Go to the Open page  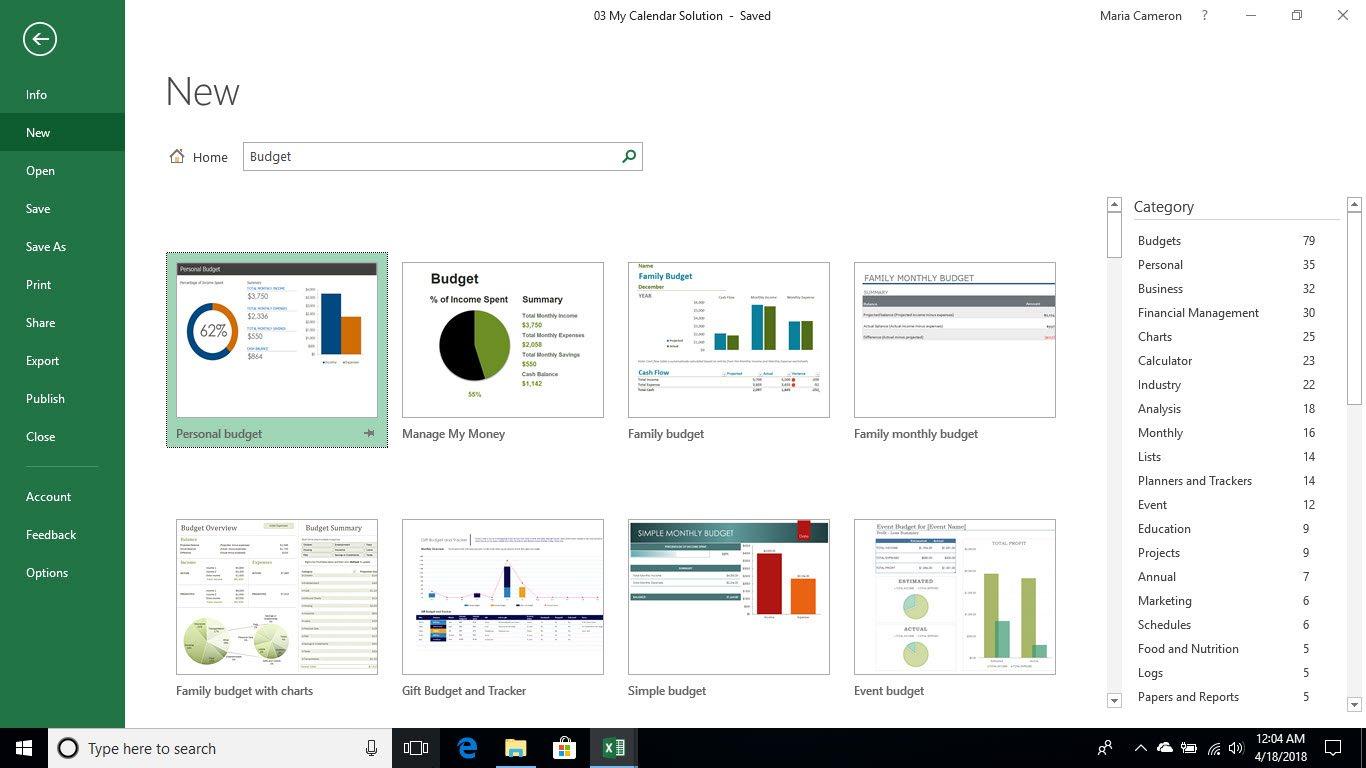(x=62, y=170)
